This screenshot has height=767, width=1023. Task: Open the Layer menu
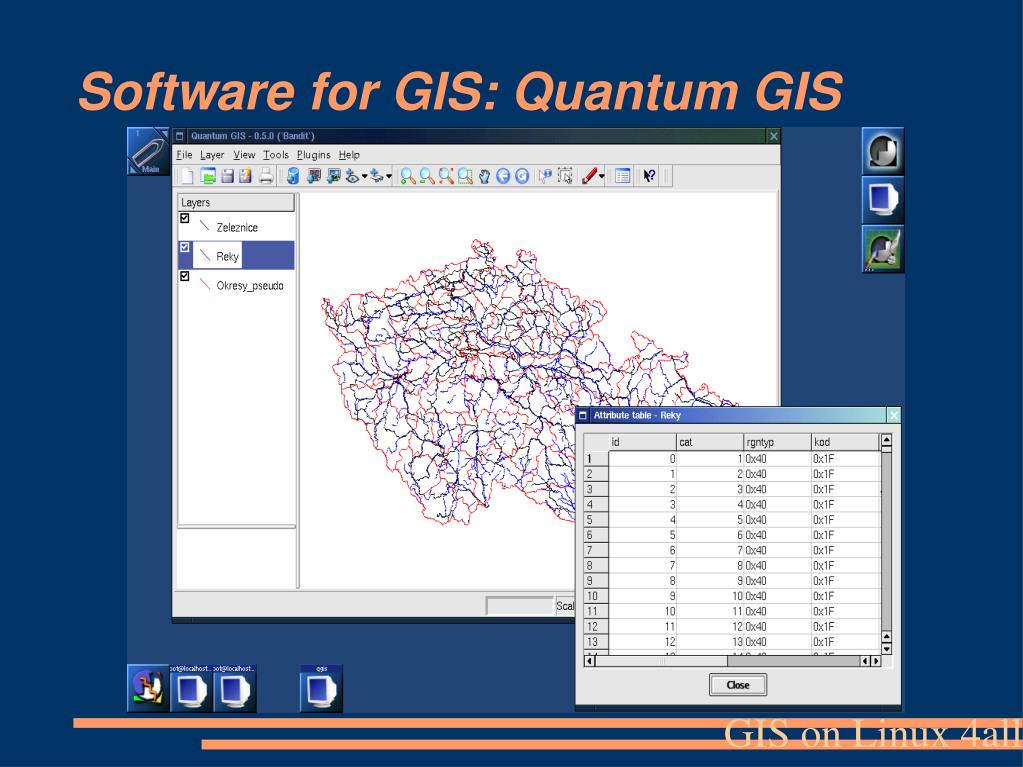pyautogui.click(x=212, y=155)
